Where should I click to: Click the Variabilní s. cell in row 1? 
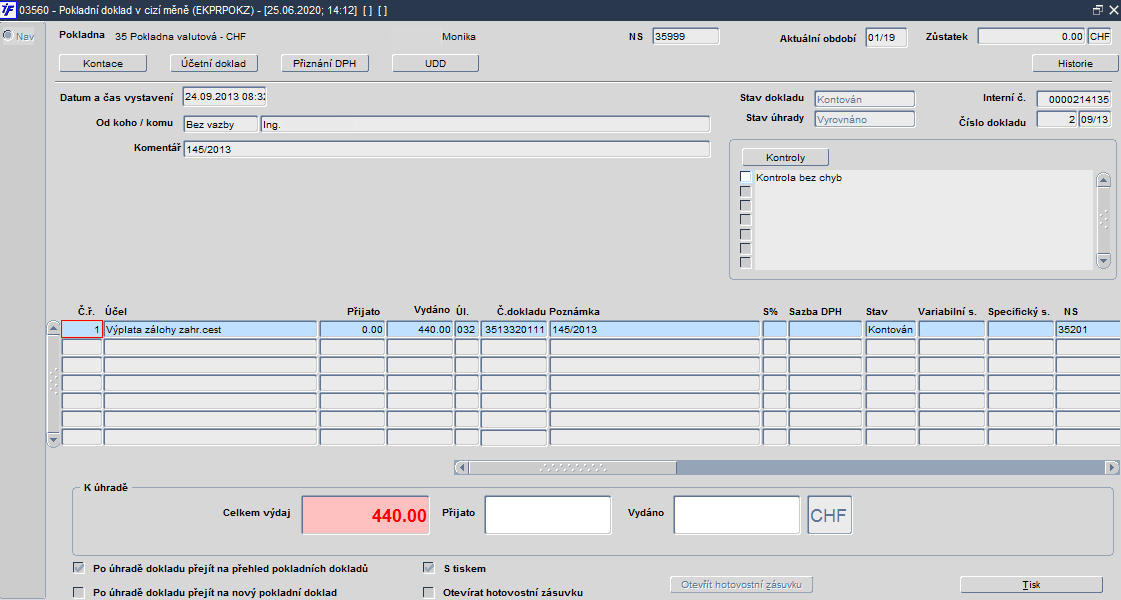[951, 329]
